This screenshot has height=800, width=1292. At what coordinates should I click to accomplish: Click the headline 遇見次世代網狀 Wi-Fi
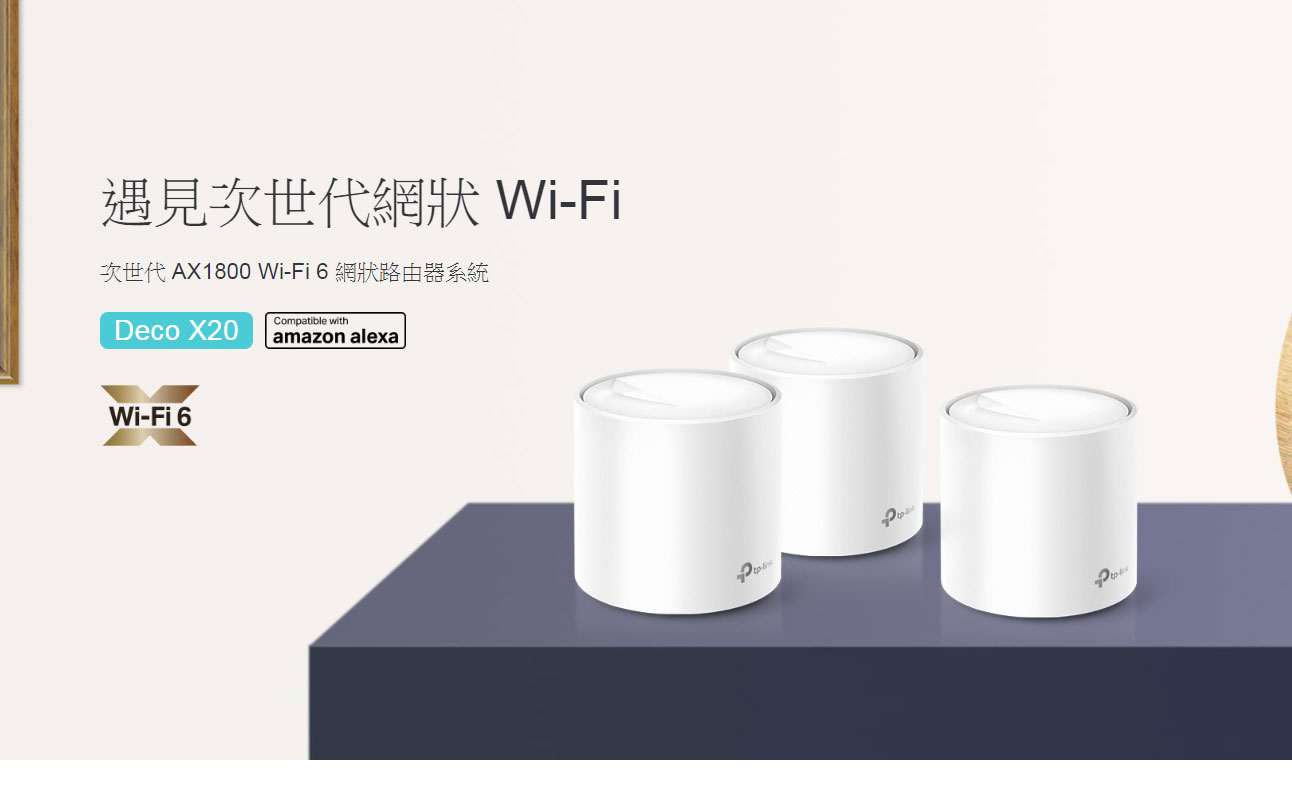[361, 201]
